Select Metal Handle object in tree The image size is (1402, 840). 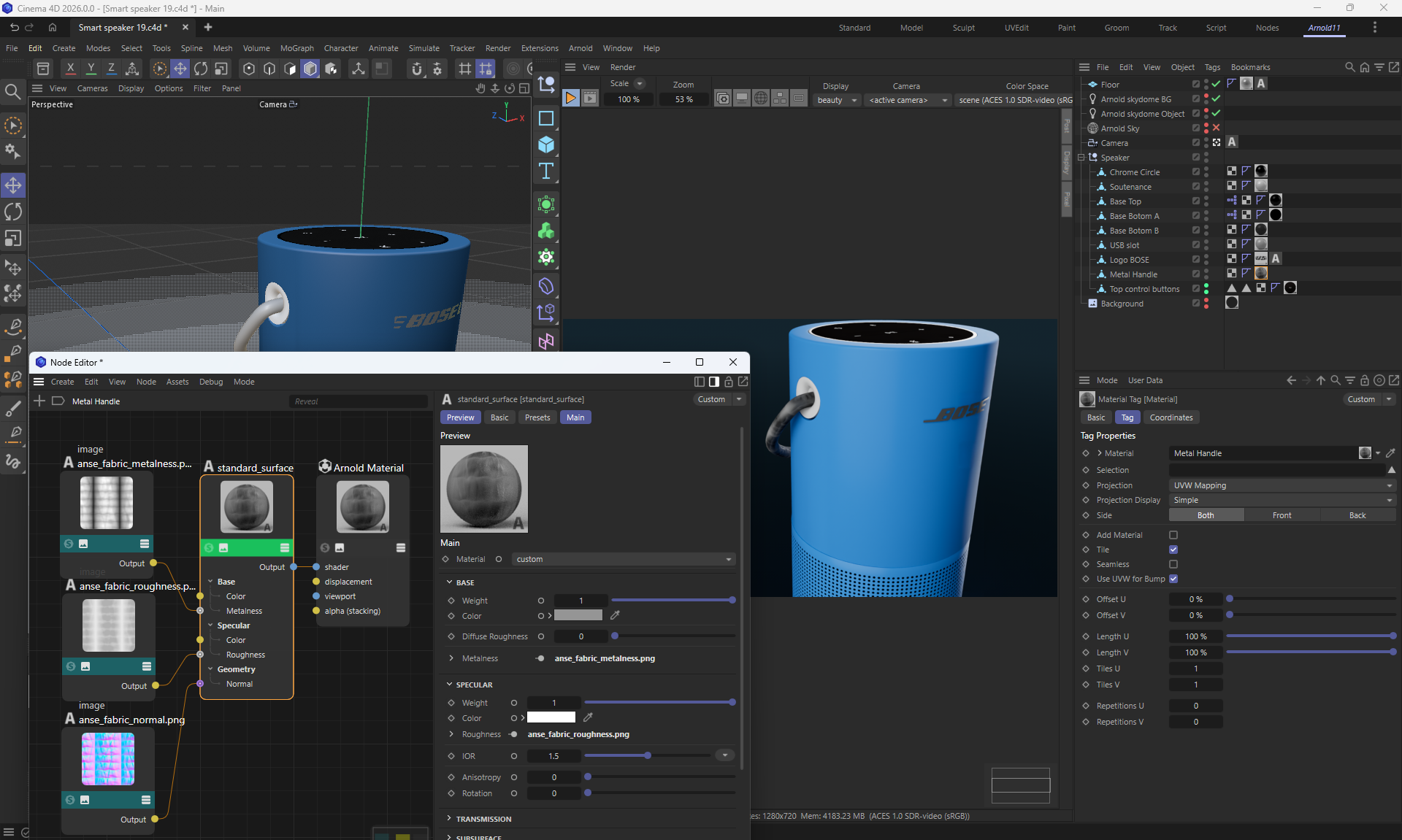pyautogui.click(x=1133, y=274)
